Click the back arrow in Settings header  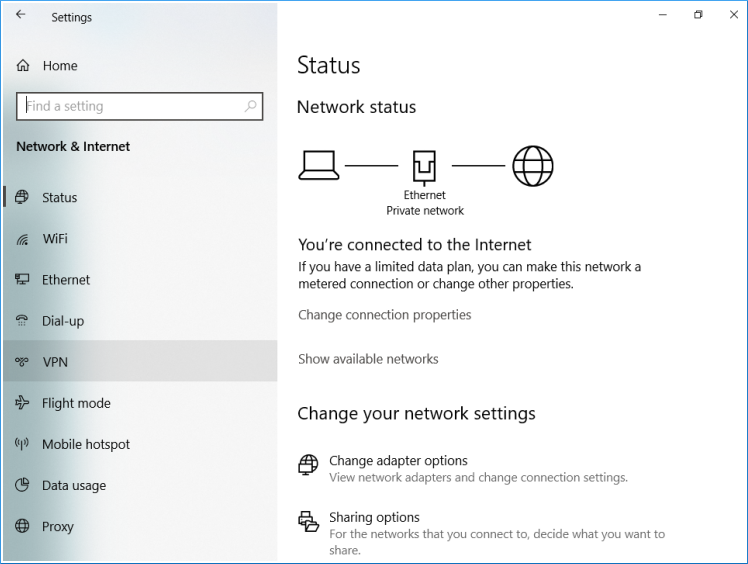21,16
